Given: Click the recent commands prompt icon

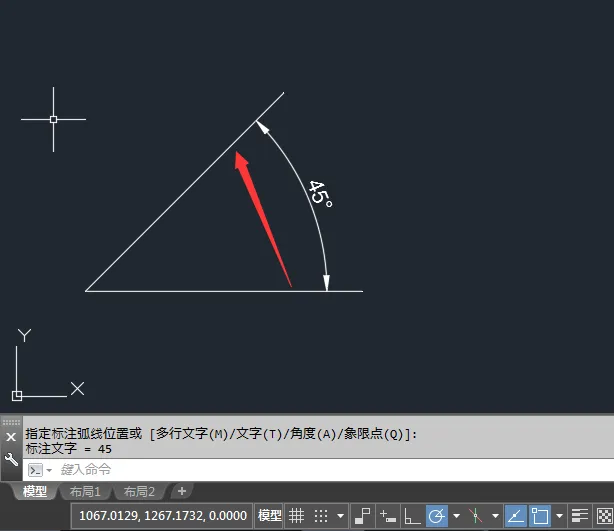Looking at the screenshot, I should tap(36, 470).
